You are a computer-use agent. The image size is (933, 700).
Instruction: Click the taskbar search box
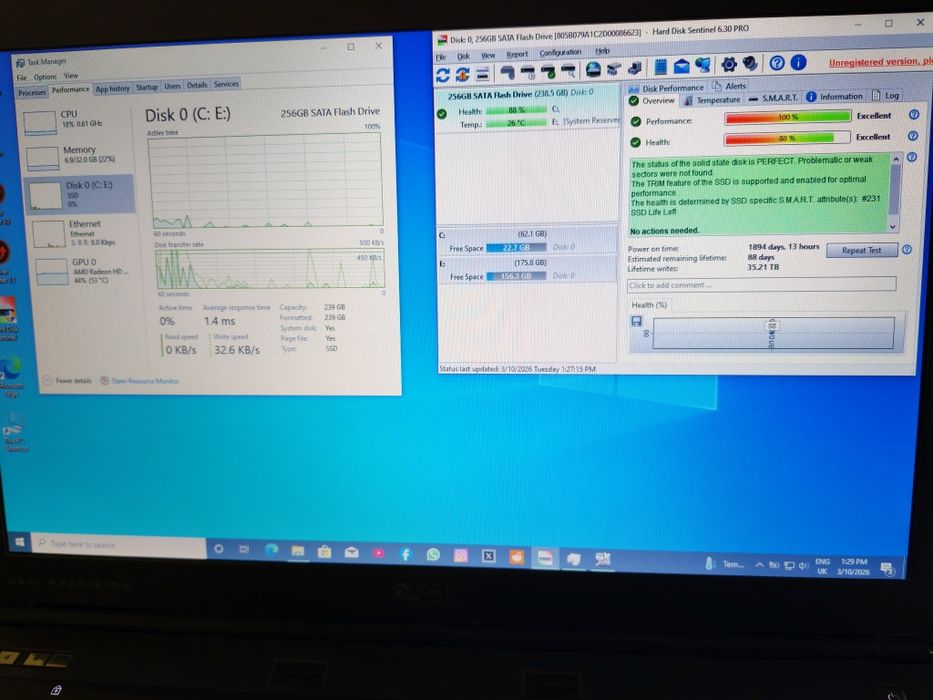point(119,545)
